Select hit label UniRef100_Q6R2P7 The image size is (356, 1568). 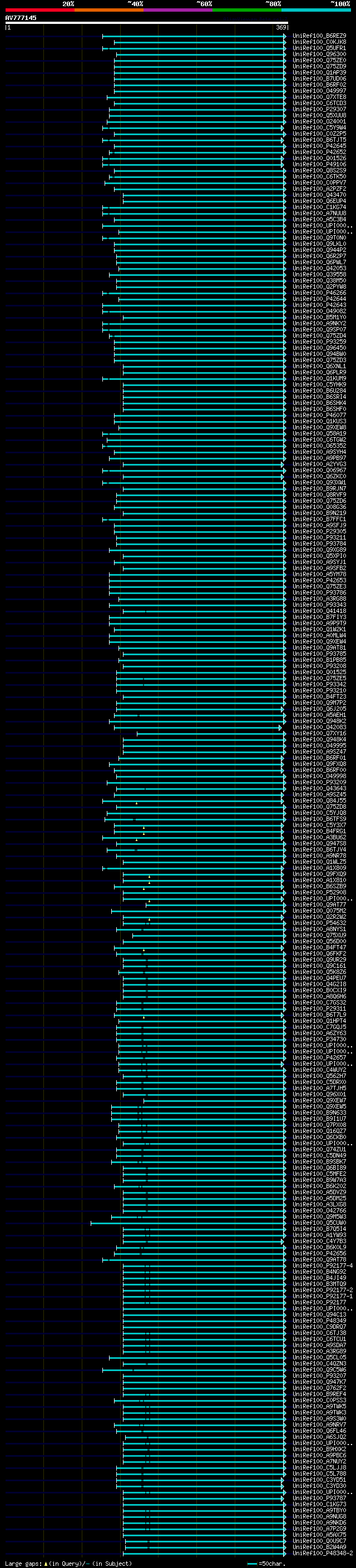click(319, 256)
